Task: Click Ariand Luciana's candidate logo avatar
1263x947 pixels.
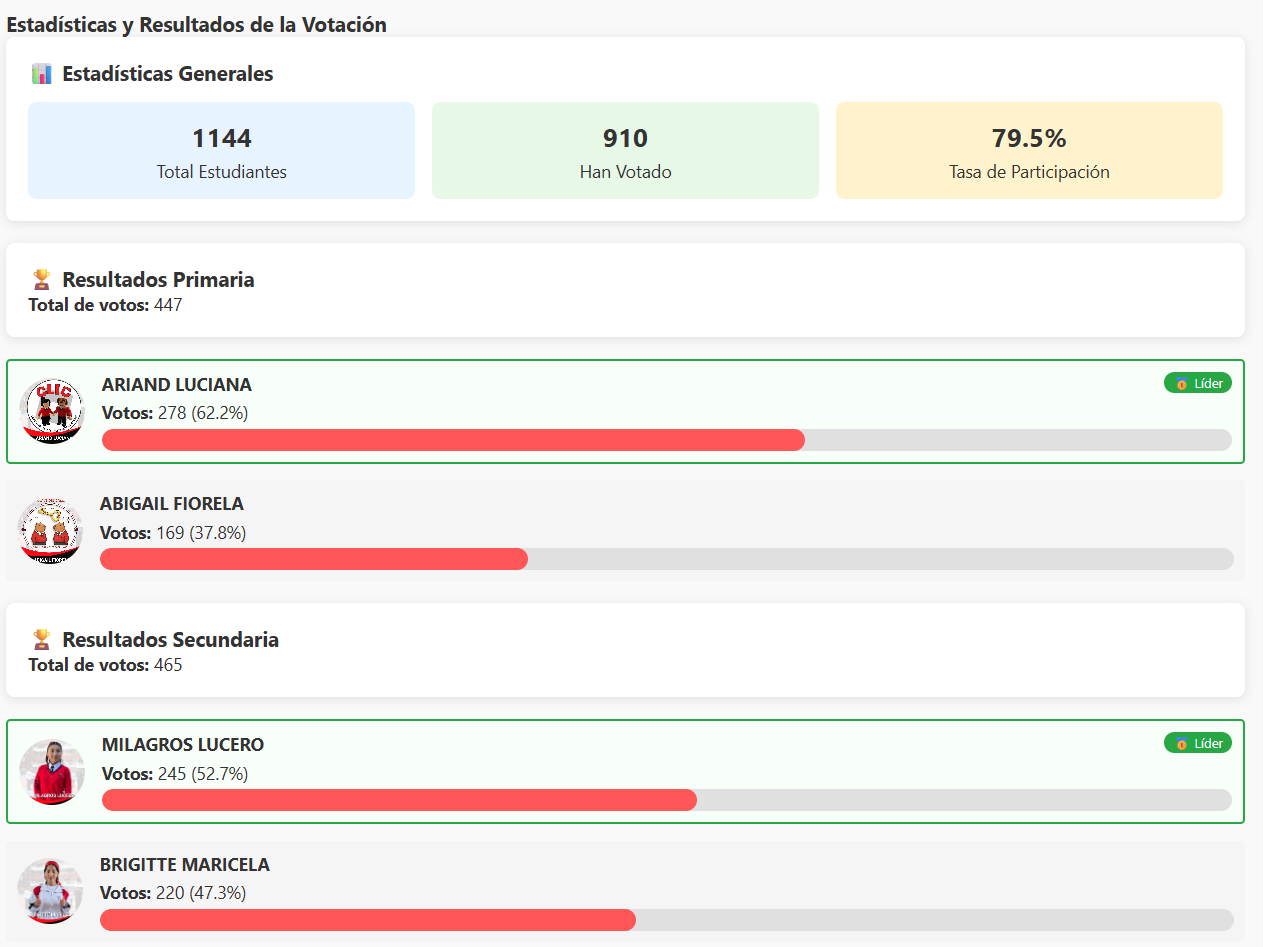Action: click(52, 411)
